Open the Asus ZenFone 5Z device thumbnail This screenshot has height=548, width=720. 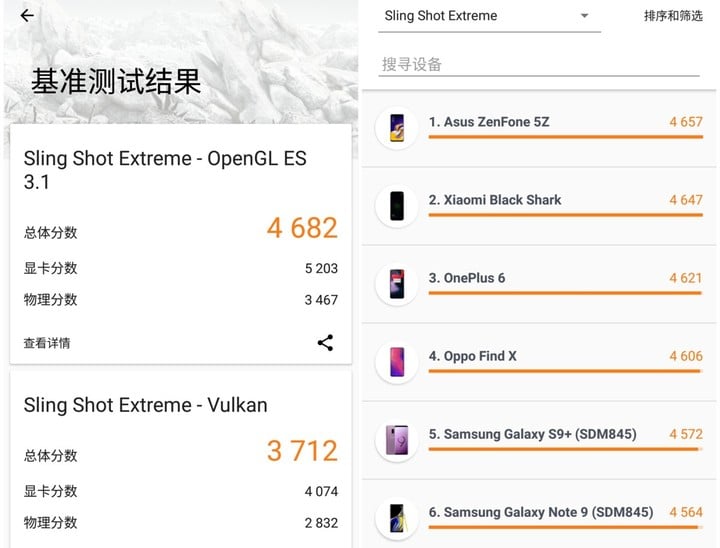(x=397, y=128)
